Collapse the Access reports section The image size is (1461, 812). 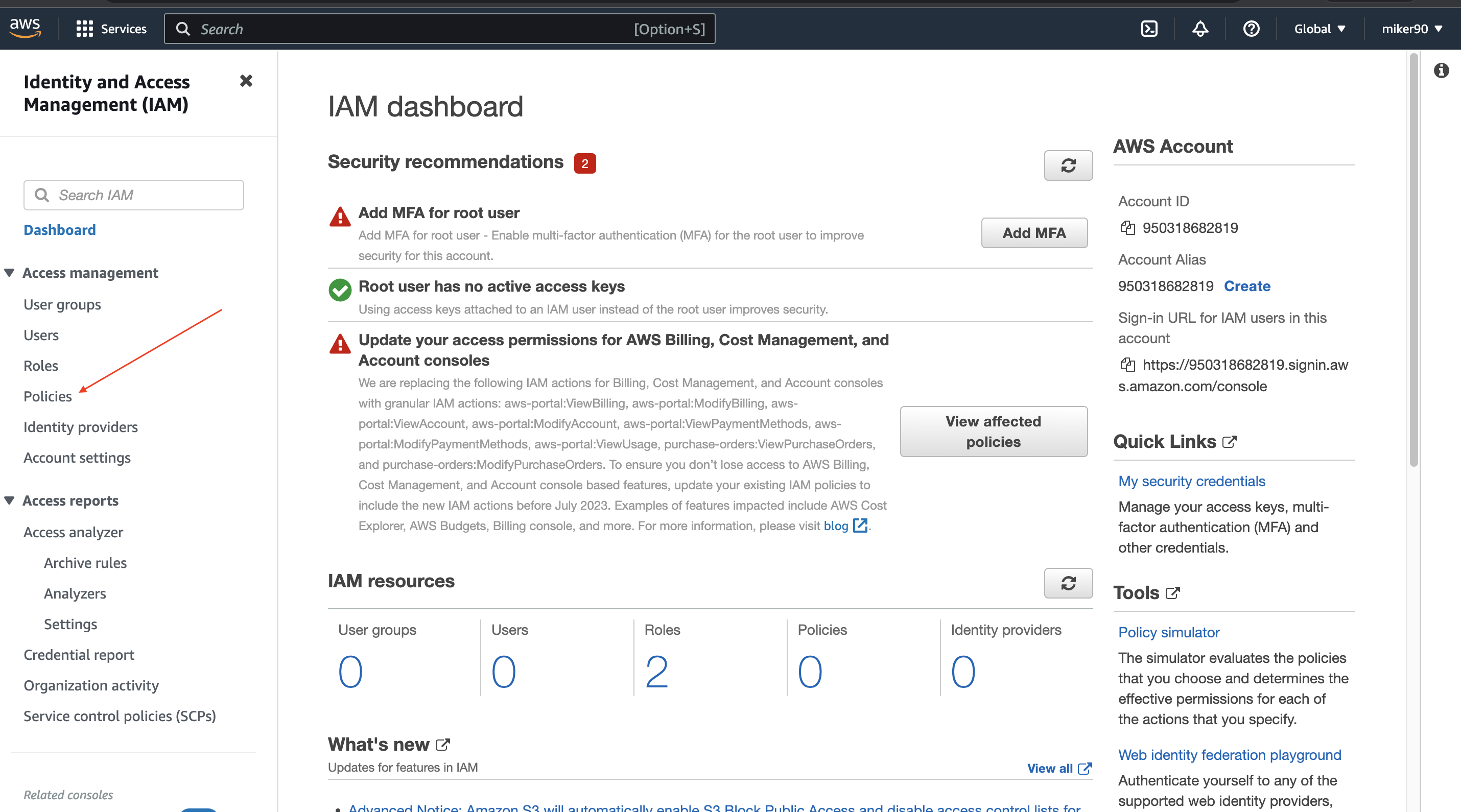pyautogui.click(x=10, y=500)
